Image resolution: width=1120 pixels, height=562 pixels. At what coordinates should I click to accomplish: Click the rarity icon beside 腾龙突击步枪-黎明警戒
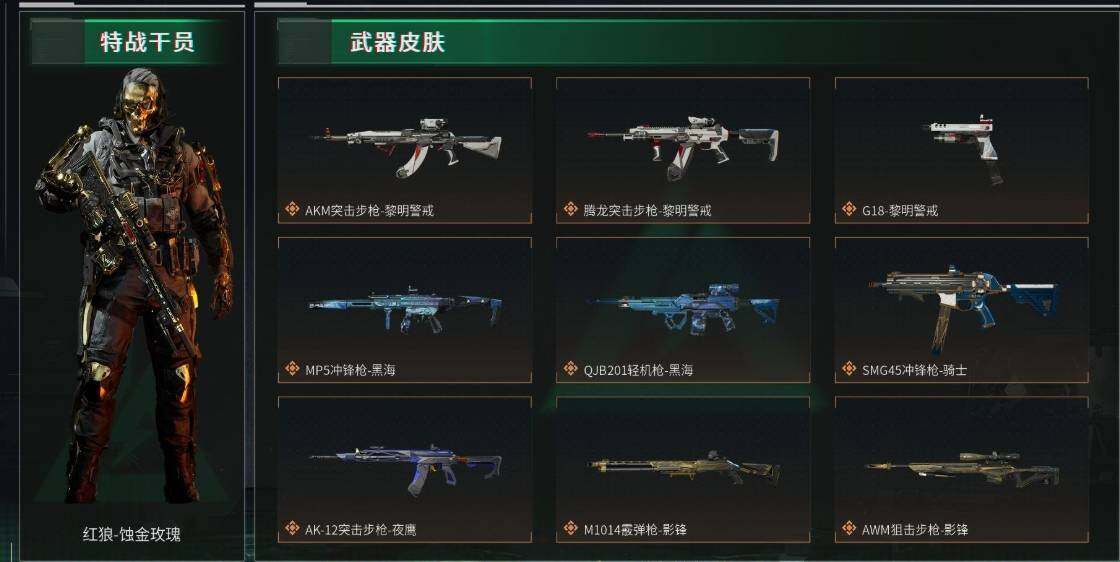tap(570, 209)
